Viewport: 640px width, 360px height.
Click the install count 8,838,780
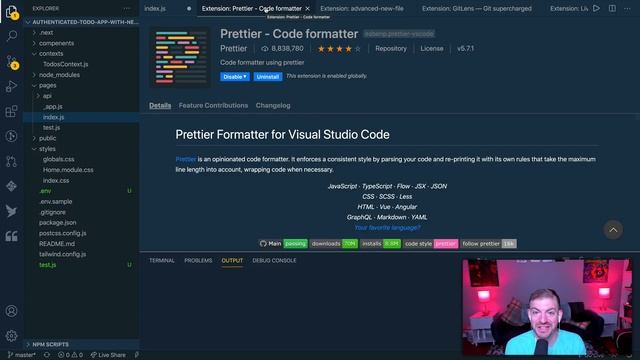(282, 49)
